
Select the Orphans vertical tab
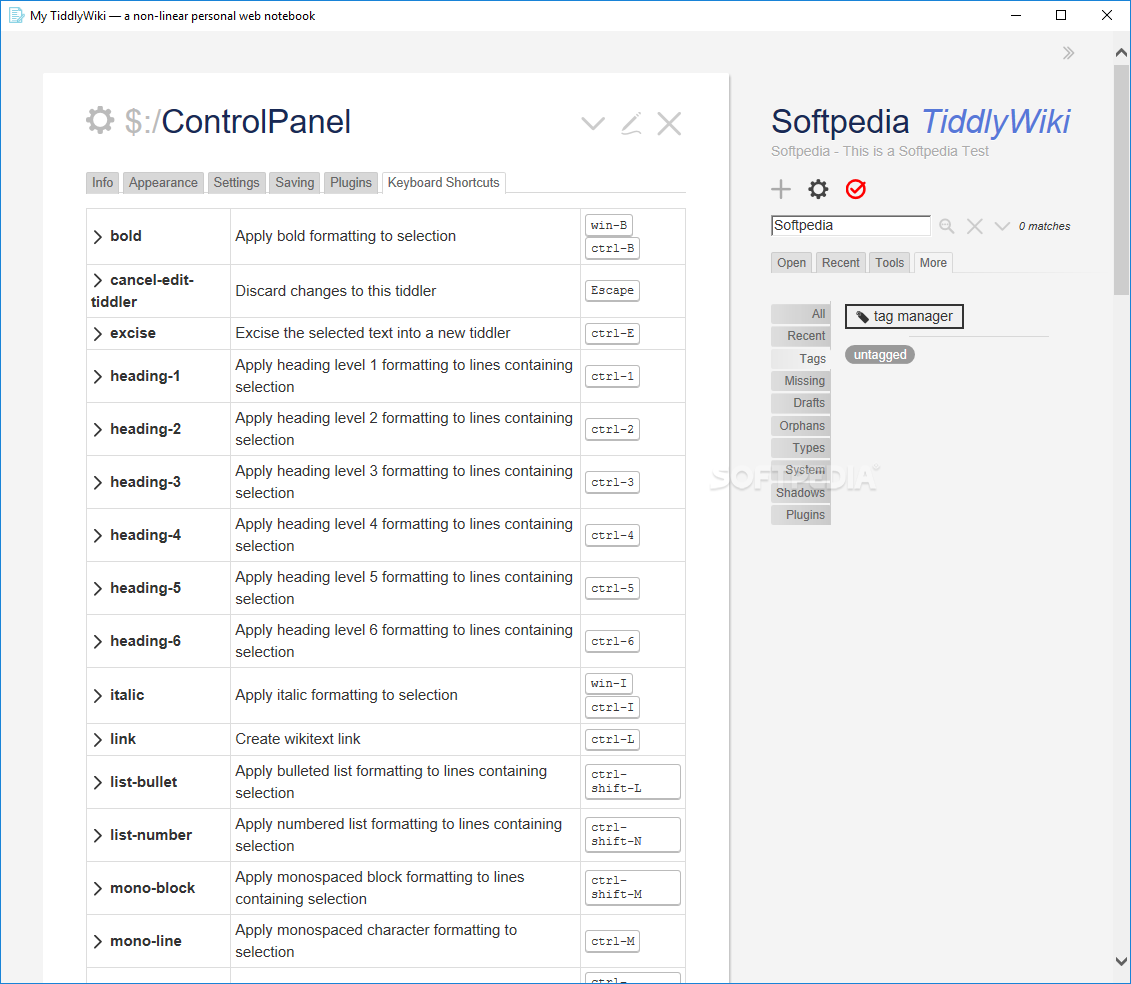[801, 426]
